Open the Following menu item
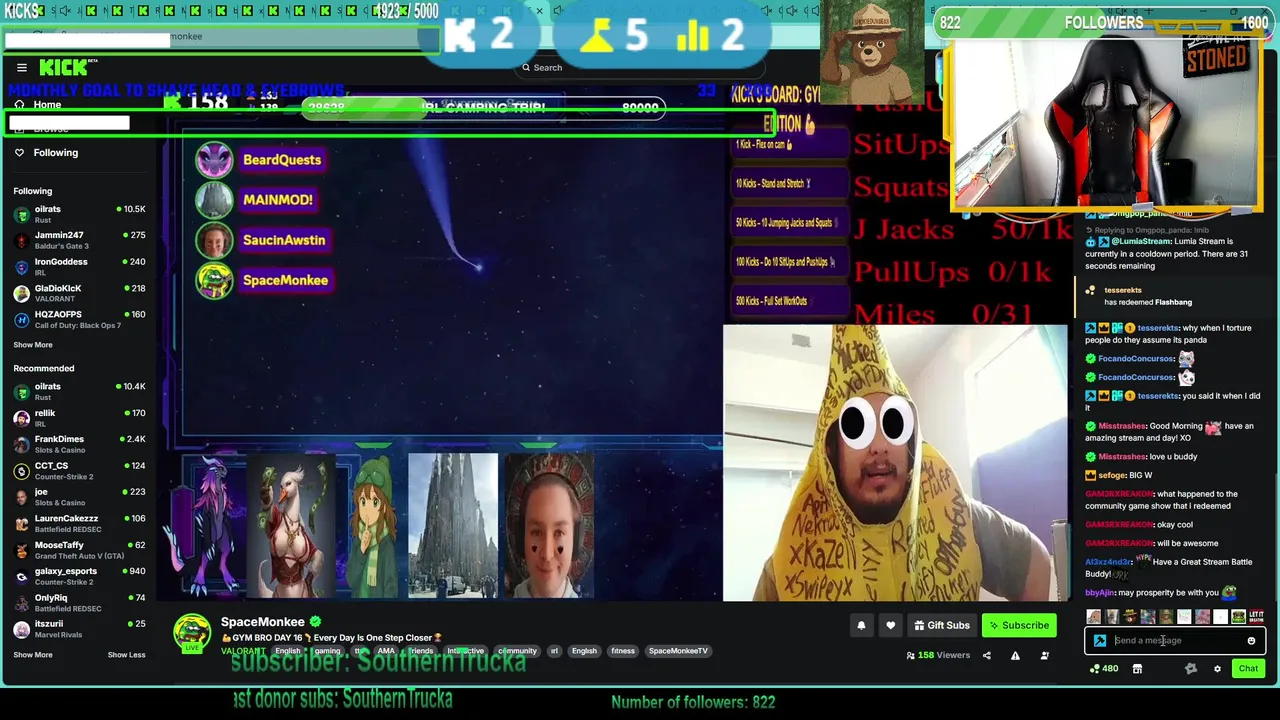This screenshot has width=1280, height=720. click(x=55, y=153)
